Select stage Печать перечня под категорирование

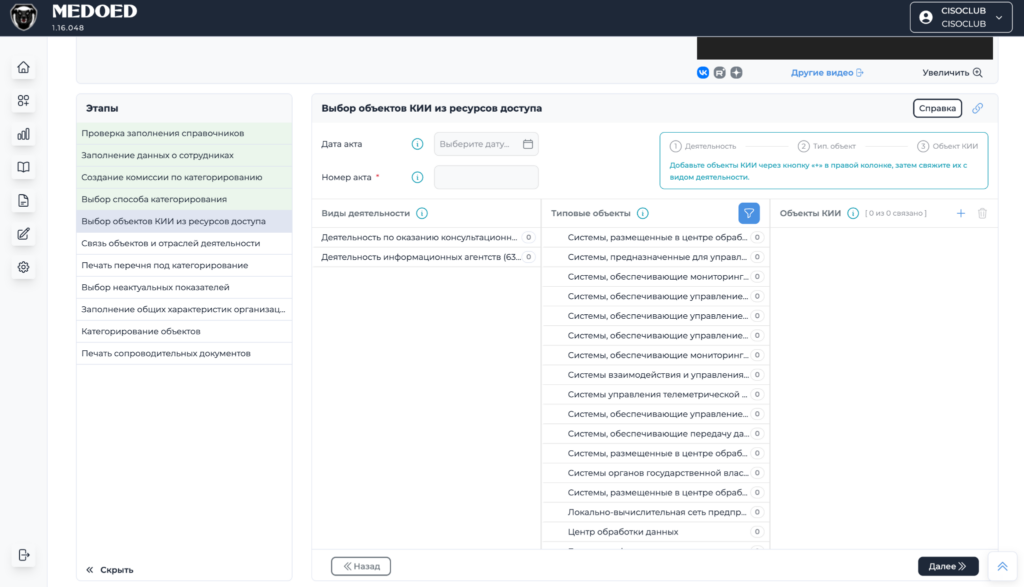pos(184,265)
